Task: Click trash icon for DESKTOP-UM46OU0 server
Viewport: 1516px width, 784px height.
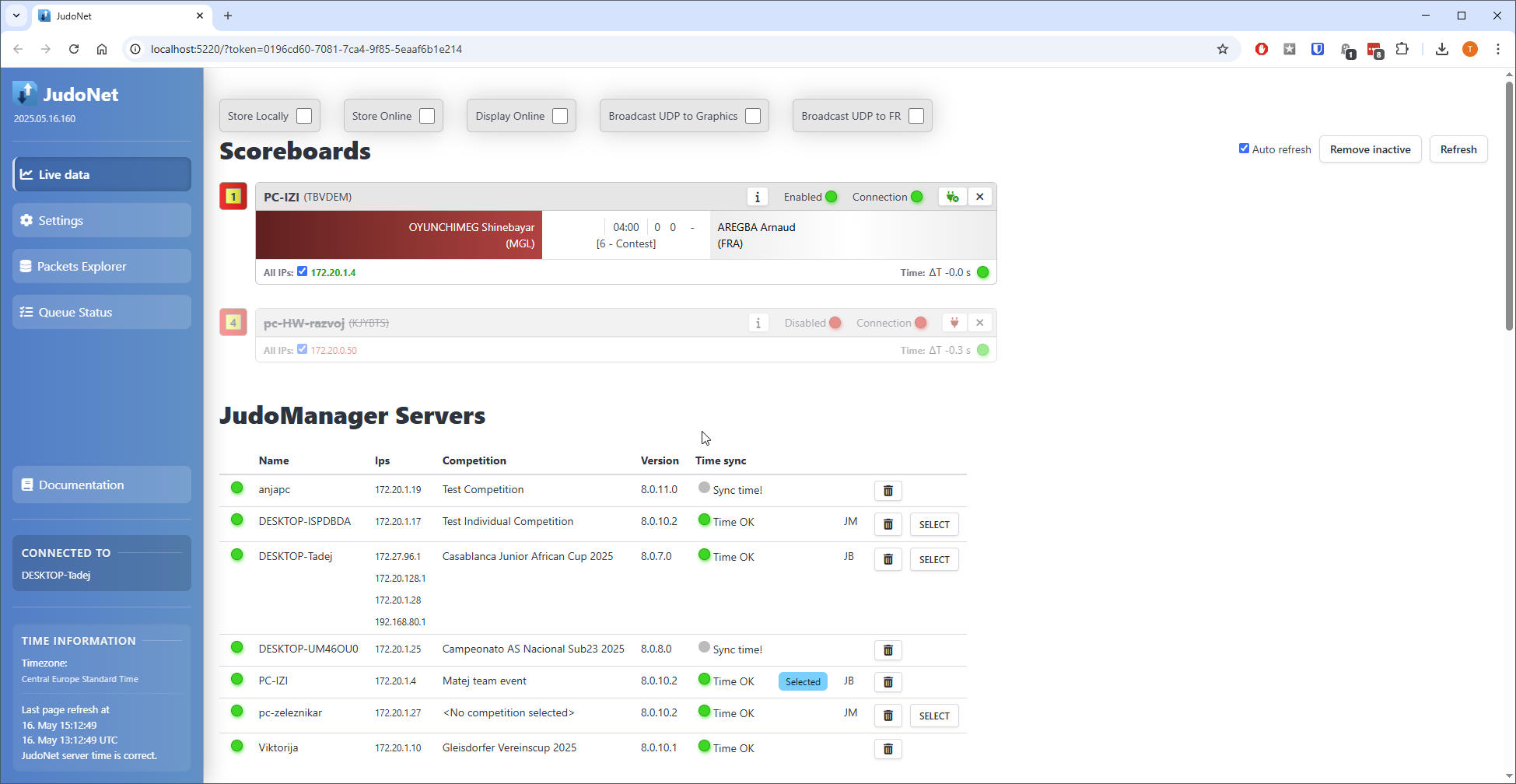Action: pos(888,650)
